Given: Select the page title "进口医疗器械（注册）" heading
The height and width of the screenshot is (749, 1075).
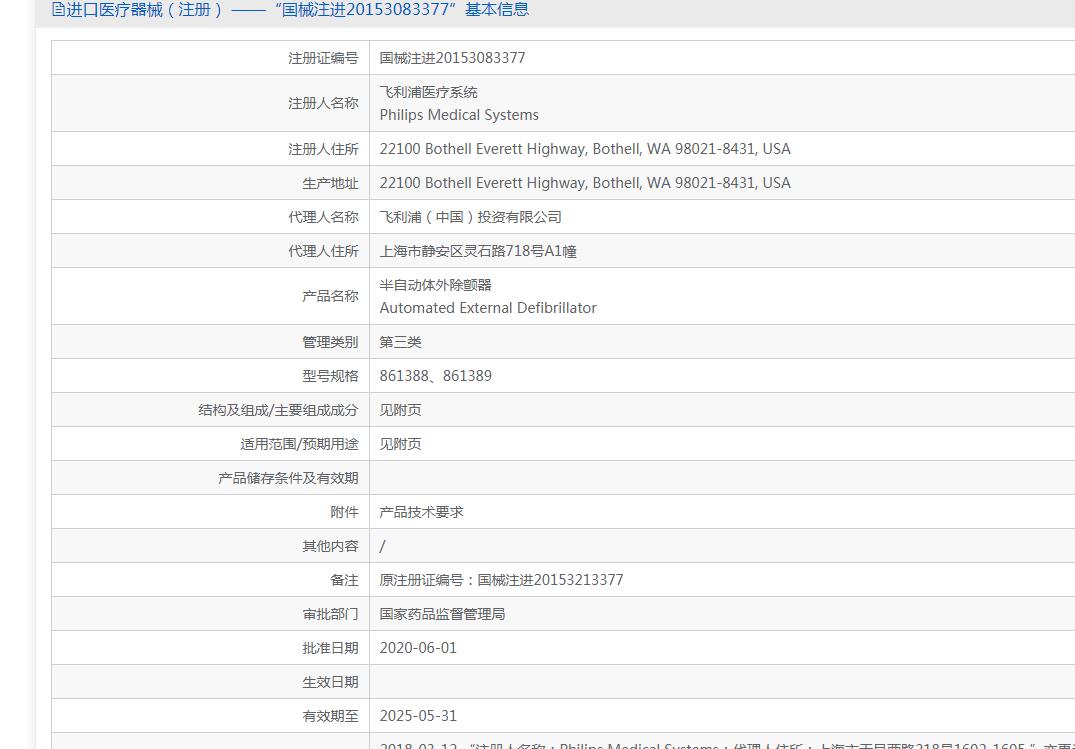Looking at the screenshot, I should (x=144, y=10).
